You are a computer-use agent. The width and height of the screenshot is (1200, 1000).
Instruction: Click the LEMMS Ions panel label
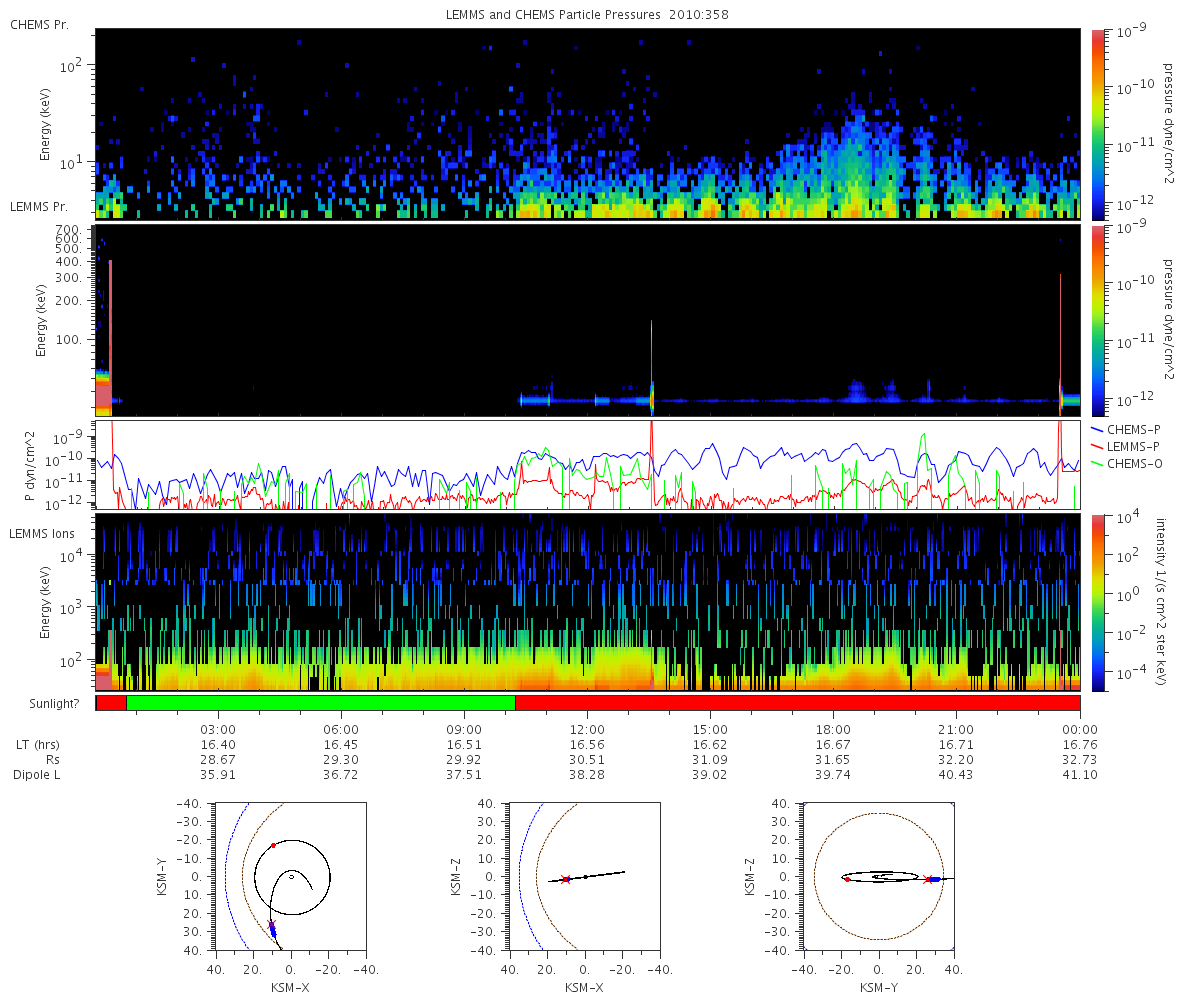point(42,534)
